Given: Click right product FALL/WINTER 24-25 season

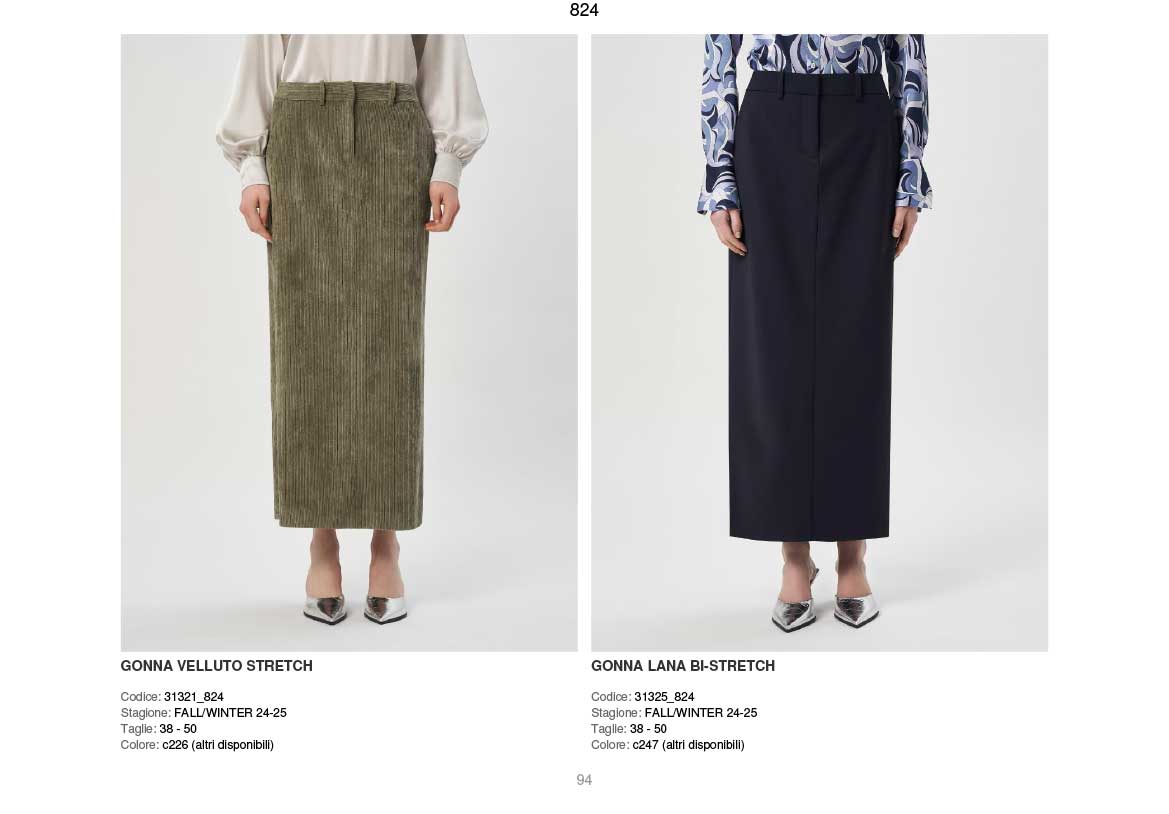Looking at the screenshot, I should click(x=701, y=713).
